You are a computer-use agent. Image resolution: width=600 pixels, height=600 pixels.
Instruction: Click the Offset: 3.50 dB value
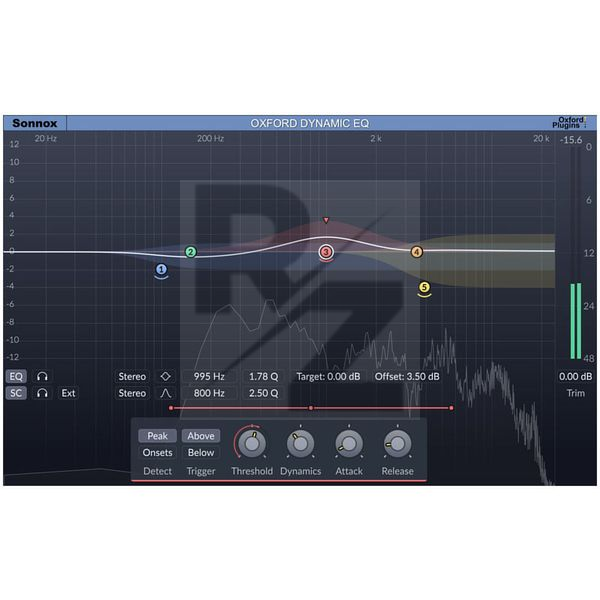pyautogui.click(x=407, y=377)
